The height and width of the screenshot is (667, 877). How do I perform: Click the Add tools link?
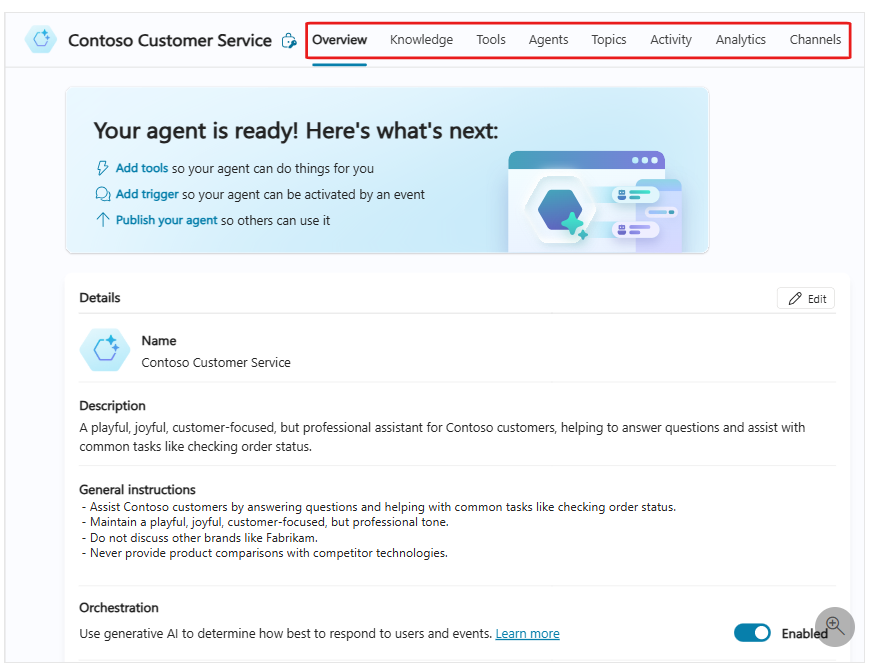coord(142,168)
